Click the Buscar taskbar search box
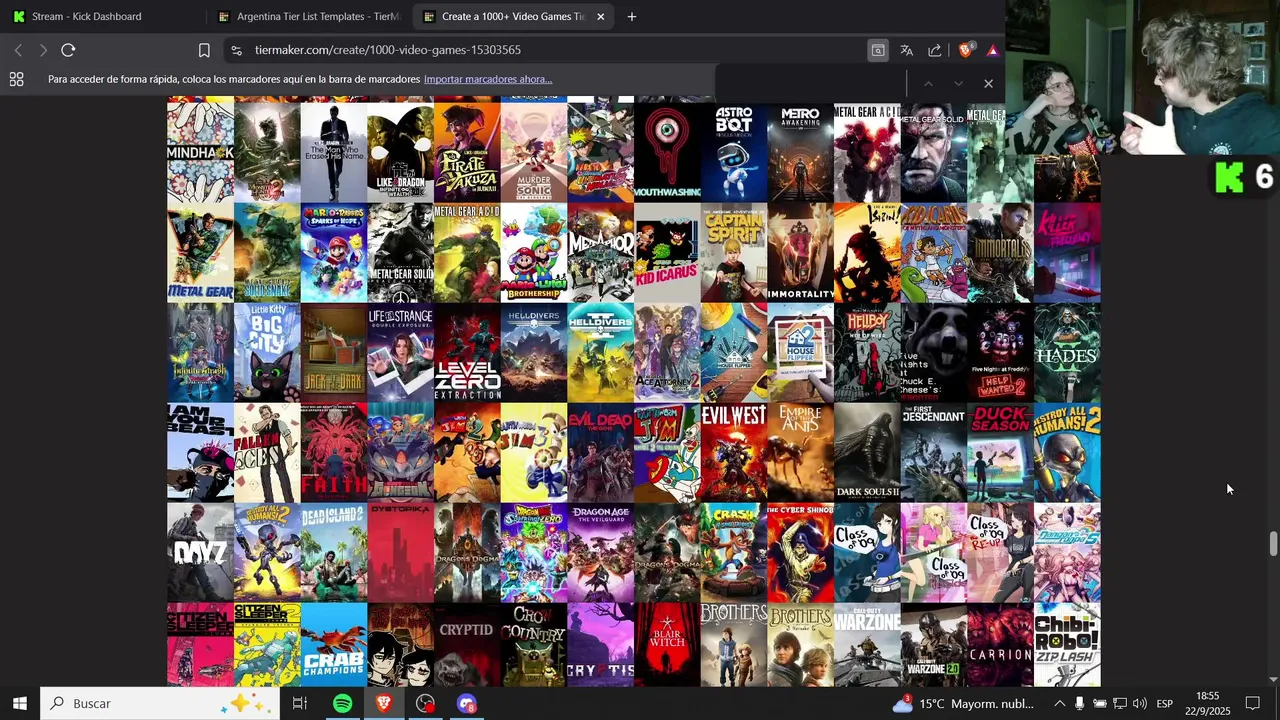Viewport: 1280px width, 720px height. point(160,703)
